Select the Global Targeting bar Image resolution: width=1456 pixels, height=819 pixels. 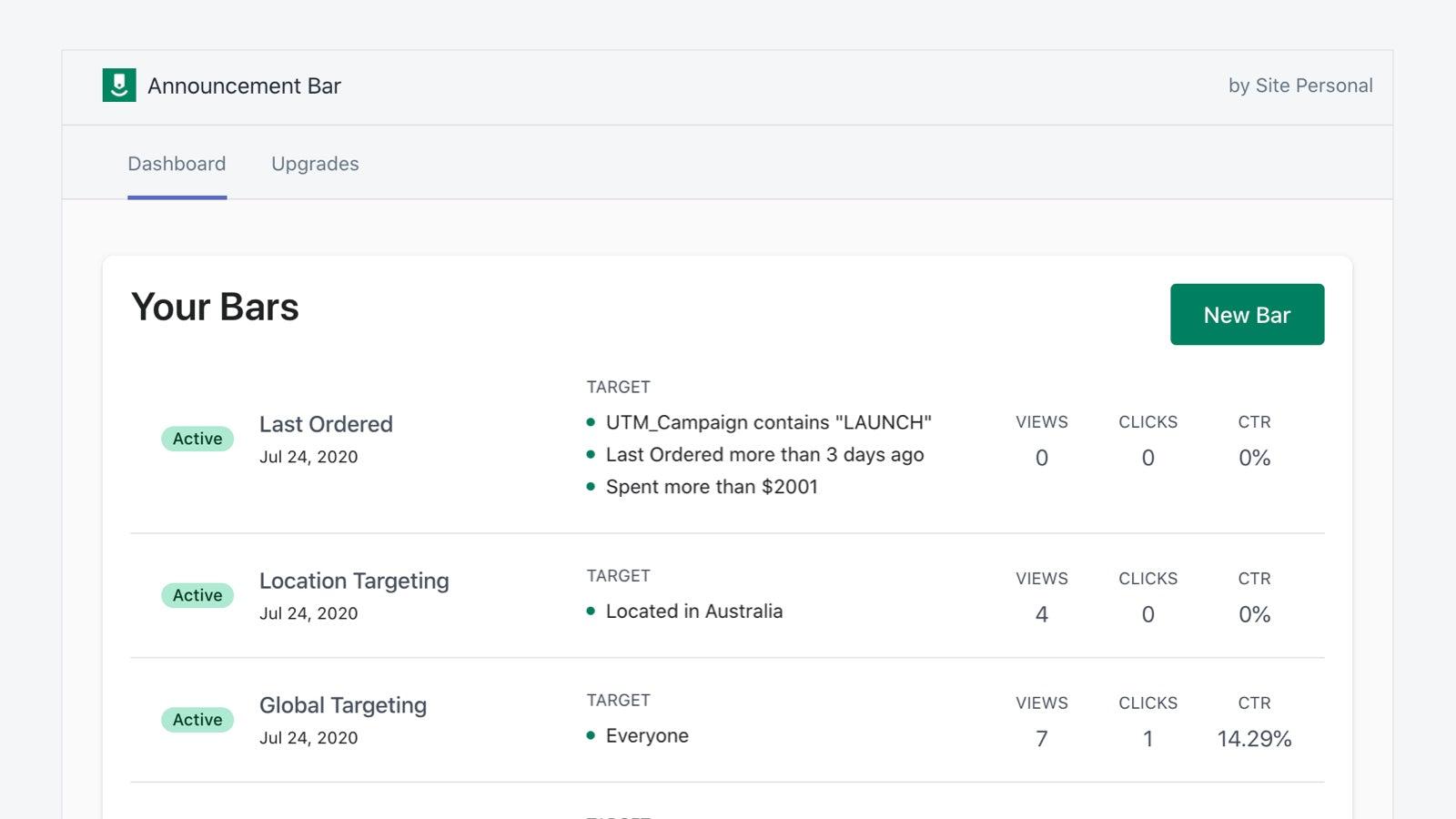[342, 705]
